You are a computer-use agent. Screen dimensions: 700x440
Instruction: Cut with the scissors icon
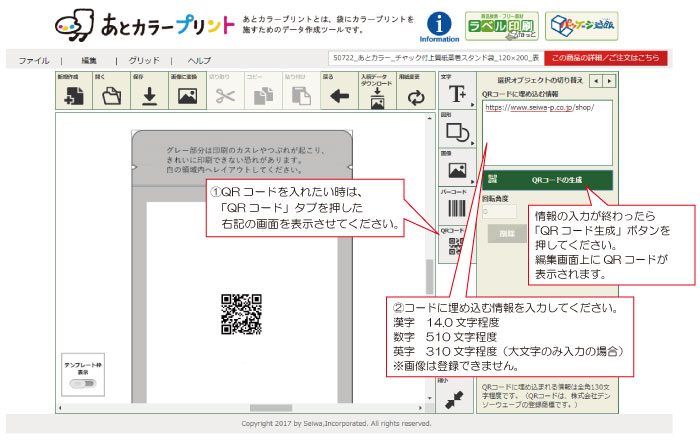pyautogui.click(x=225, y=91)
